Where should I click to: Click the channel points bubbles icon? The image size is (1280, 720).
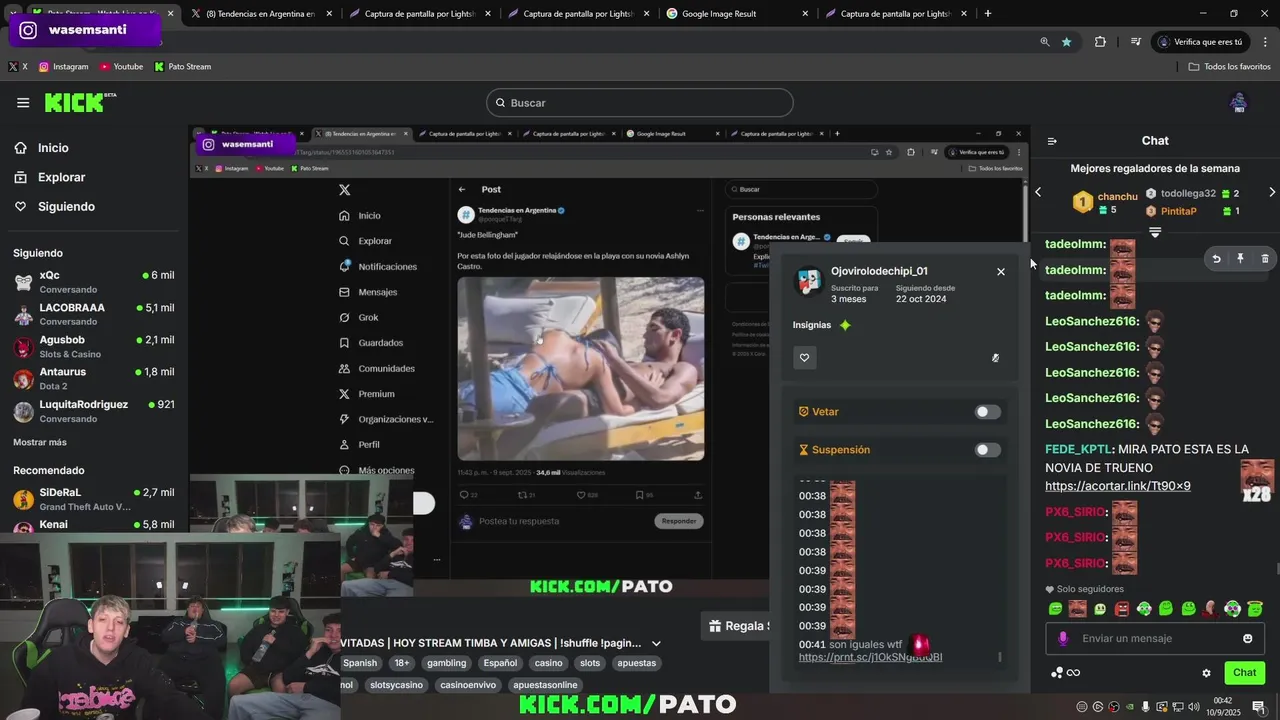coord(1056,673)
